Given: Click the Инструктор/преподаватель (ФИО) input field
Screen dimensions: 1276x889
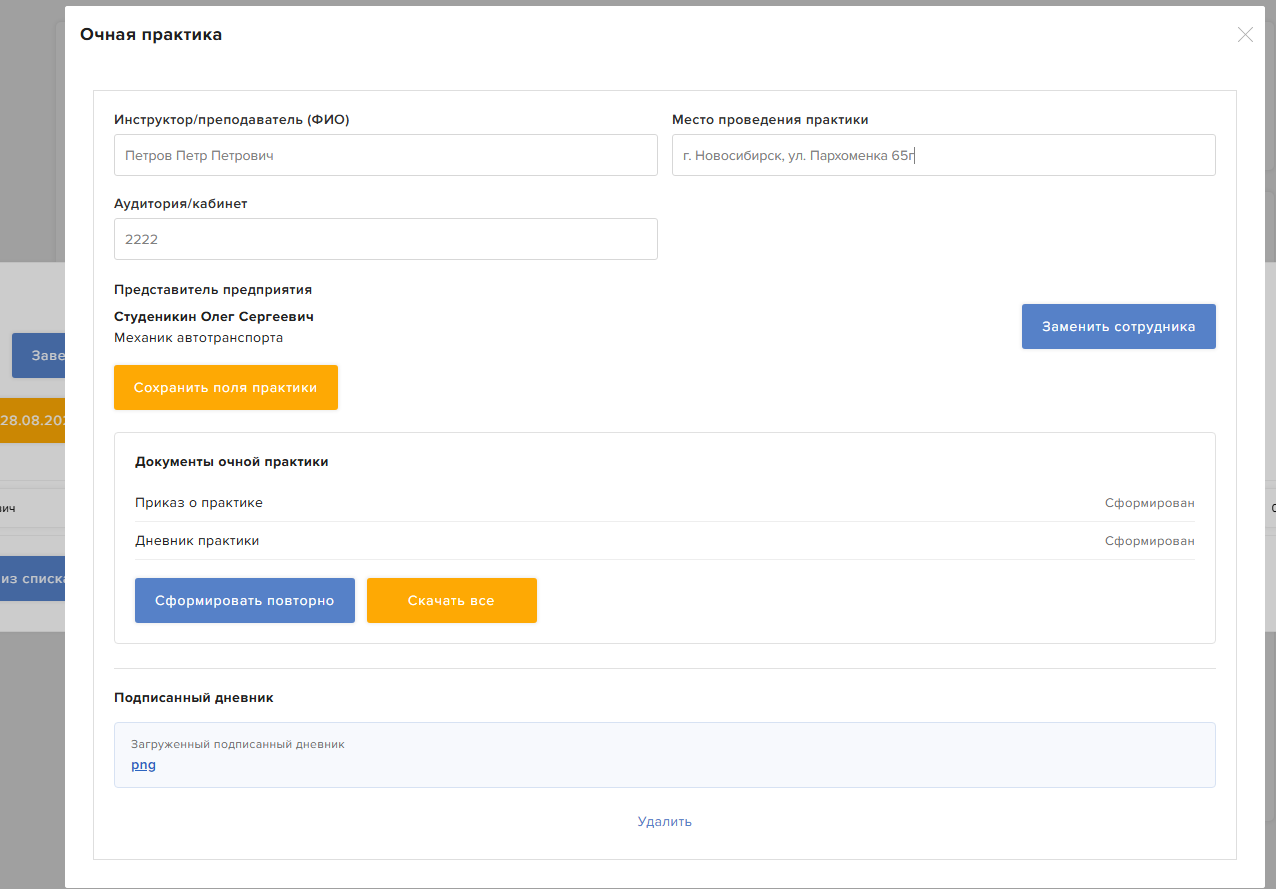Looking at the screenshot, I should point(386,155).
